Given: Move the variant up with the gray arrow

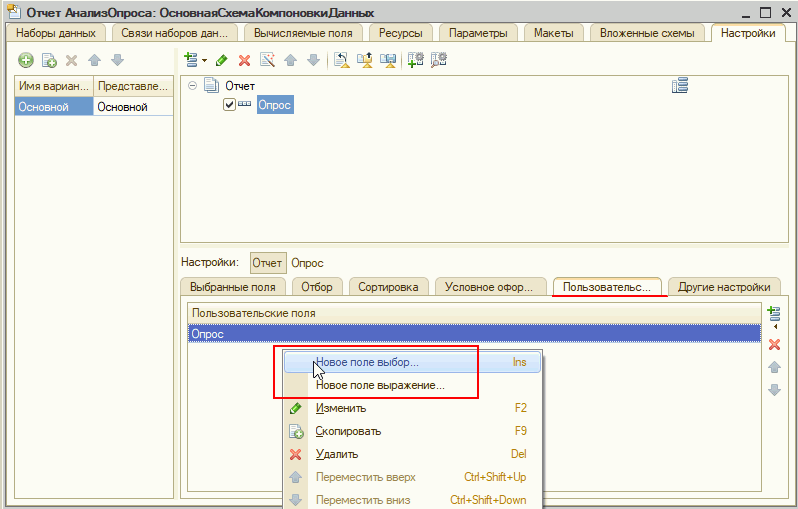Looking at the screenshot, I should [x=95, y=60].
